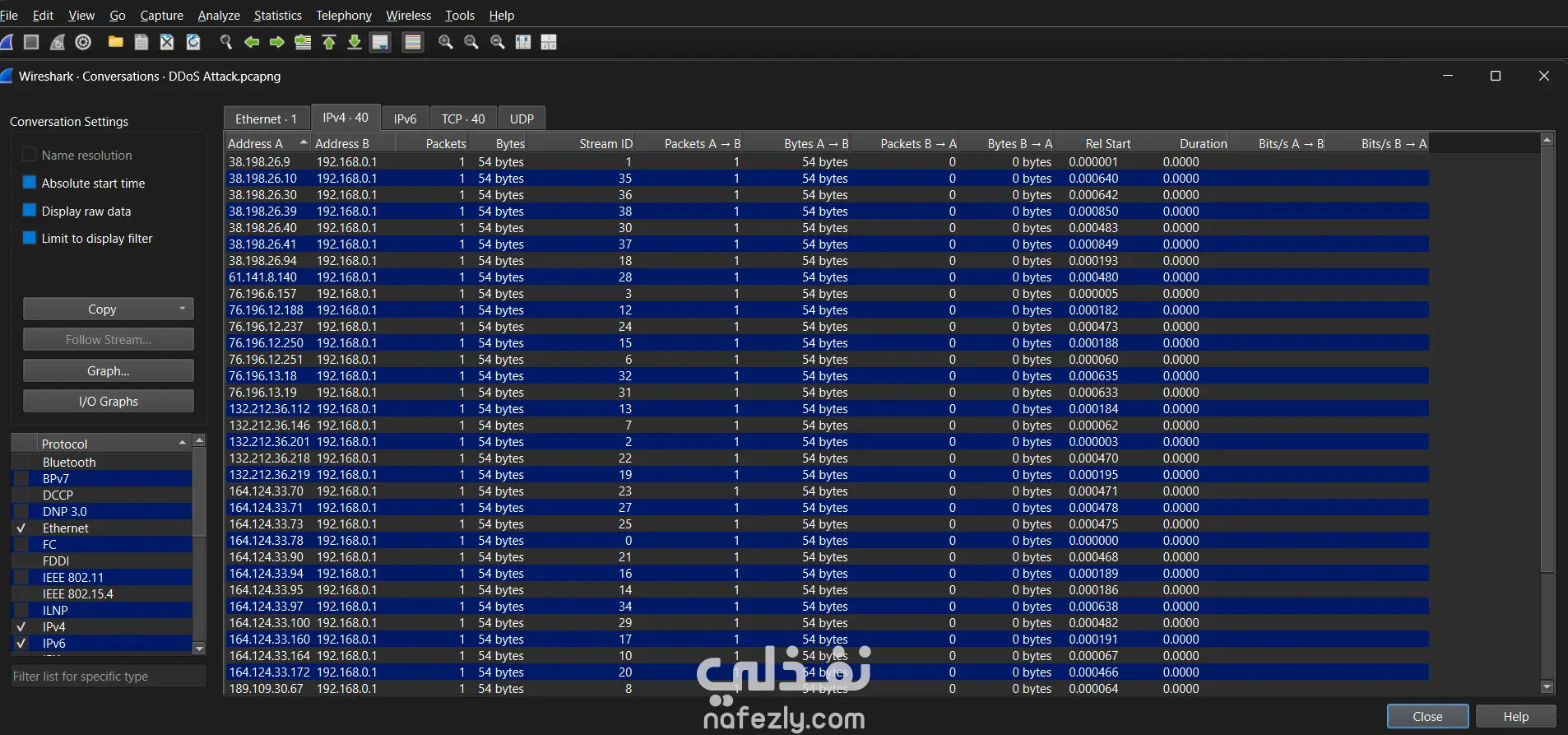Open capture options gear icon
This screenshot has width=1568, height=735.
pyautogui.click(x=83, y=42)
